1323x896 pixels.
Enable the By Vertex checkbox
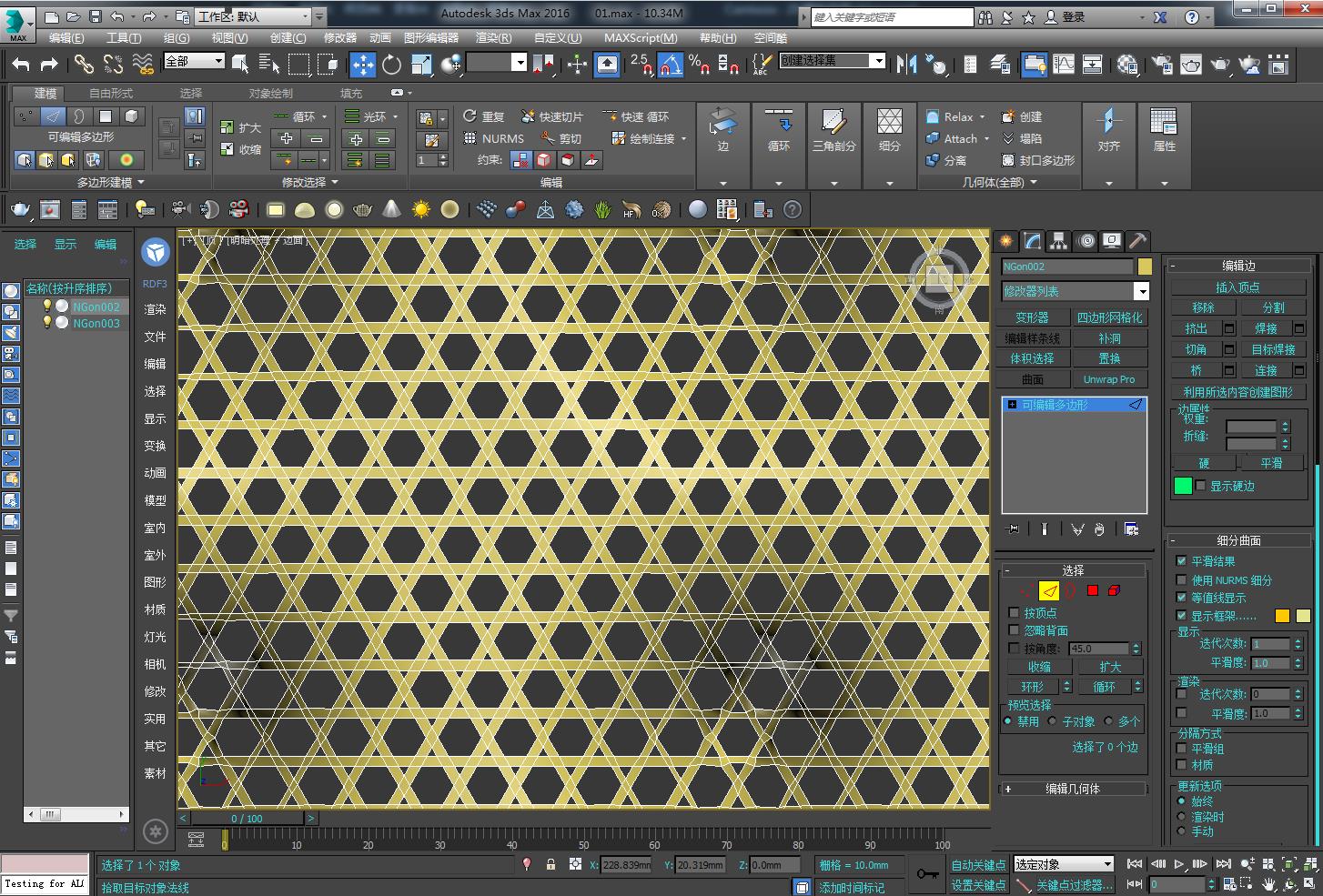click(1014, 613)
